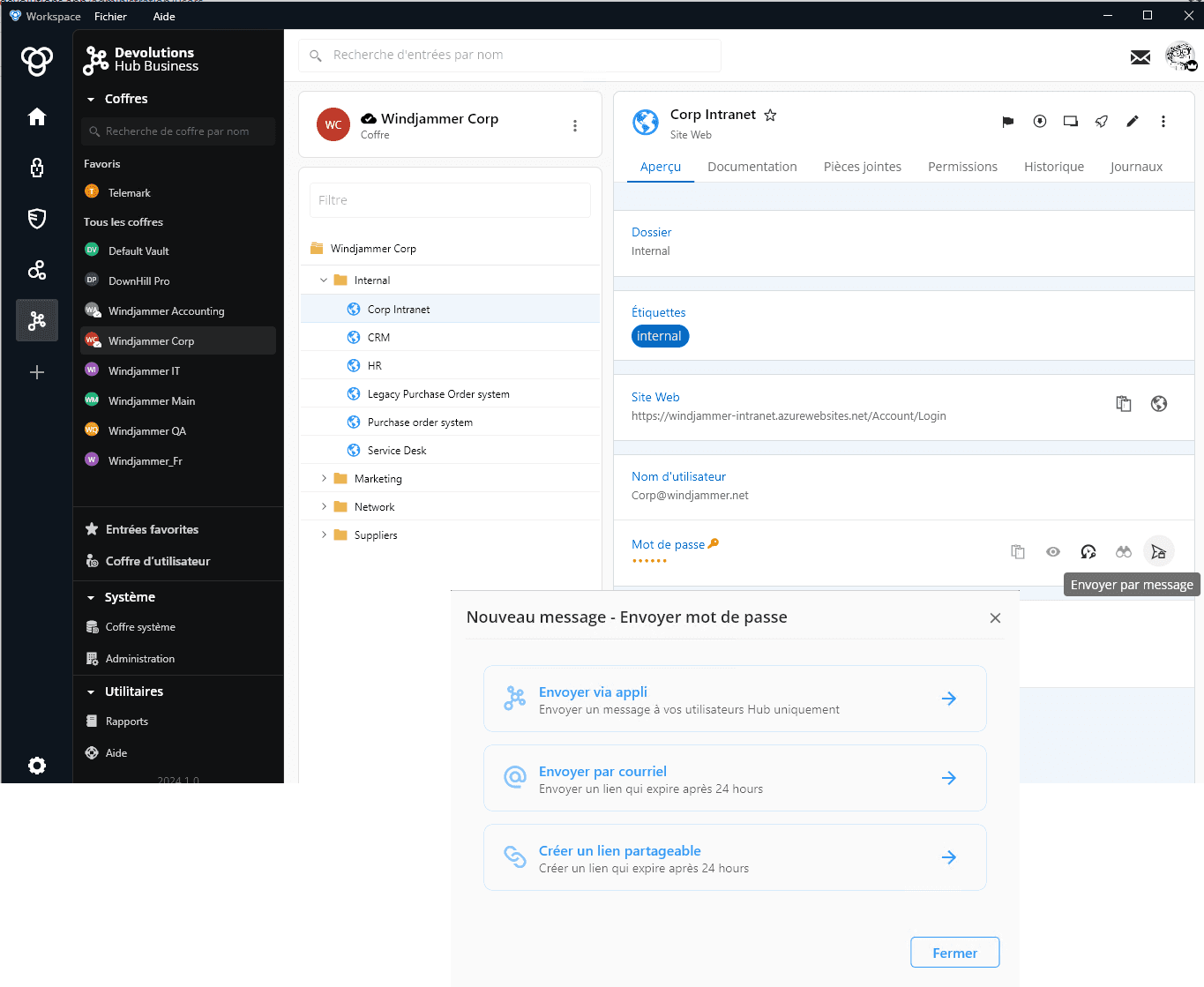This screenshot has width=1204, height=987.
Task: Open website using the globe icon
Action: 1159,404
